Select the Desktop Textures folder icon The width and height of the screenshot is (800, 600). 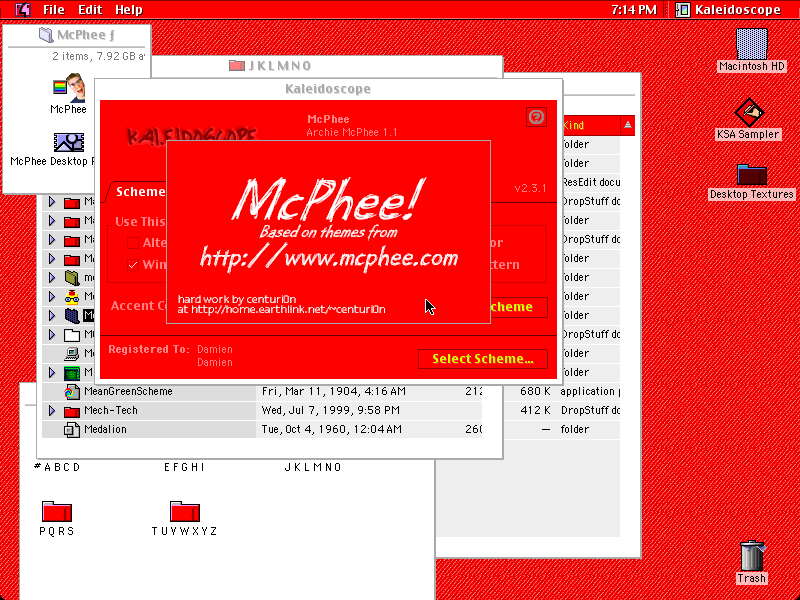[752, 174]
